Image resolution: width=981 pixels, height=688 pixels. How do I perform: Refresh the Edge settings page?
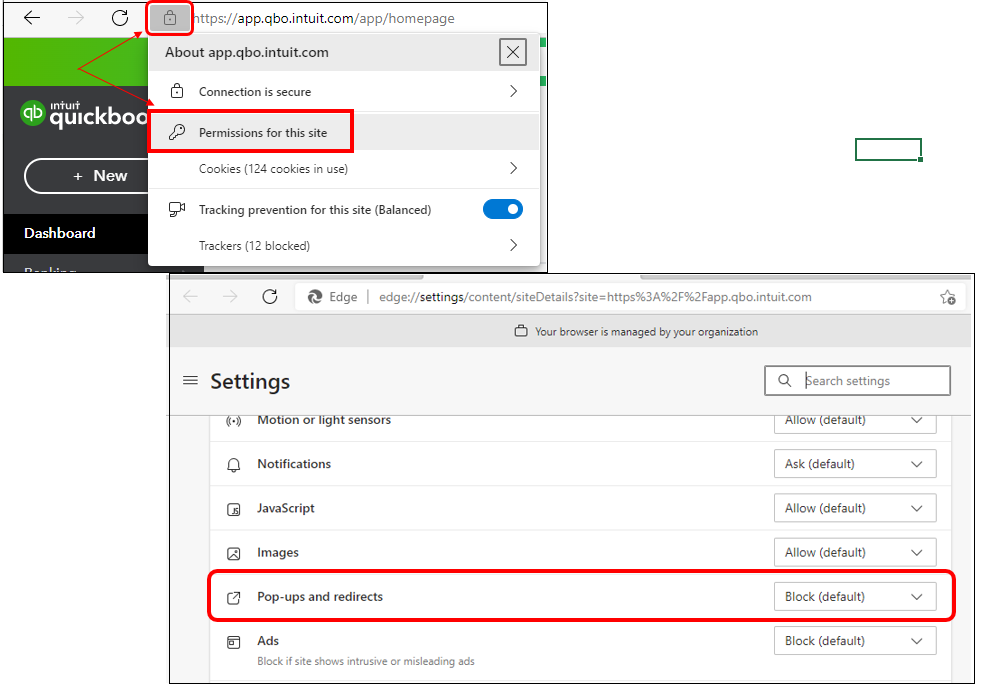pos(270,296)
